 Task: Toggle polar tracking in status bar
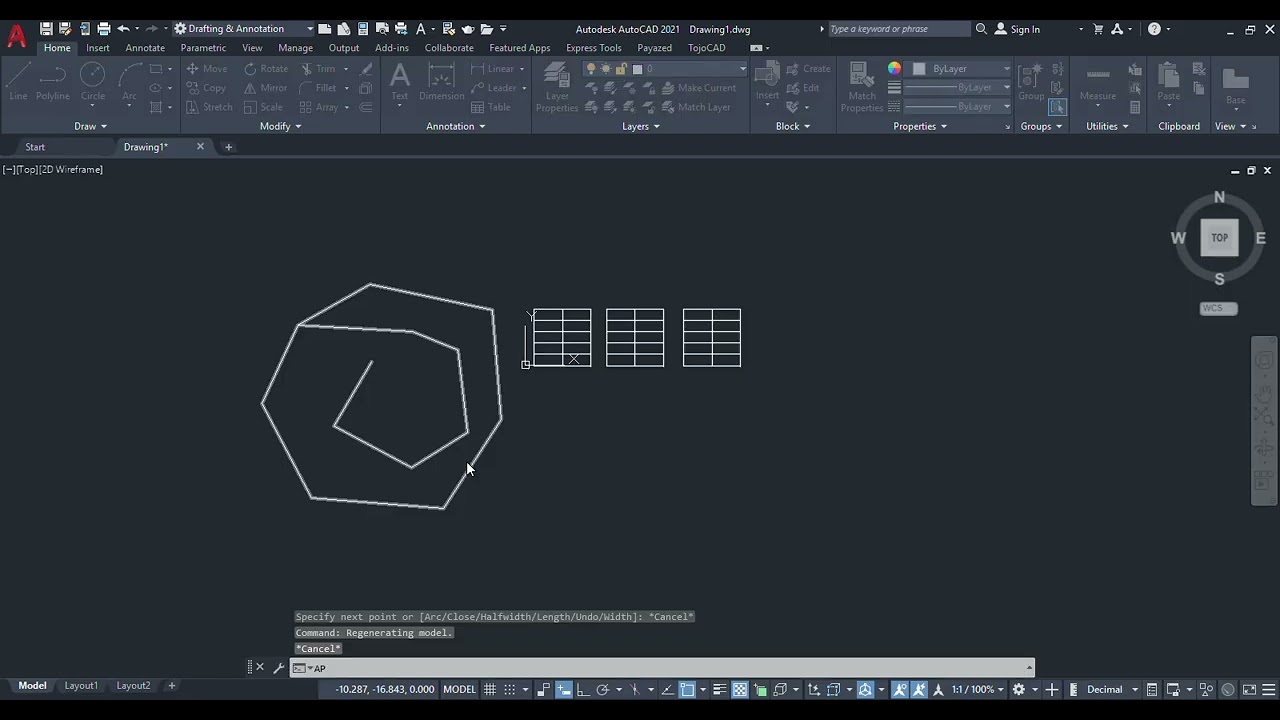click(603, 689)
